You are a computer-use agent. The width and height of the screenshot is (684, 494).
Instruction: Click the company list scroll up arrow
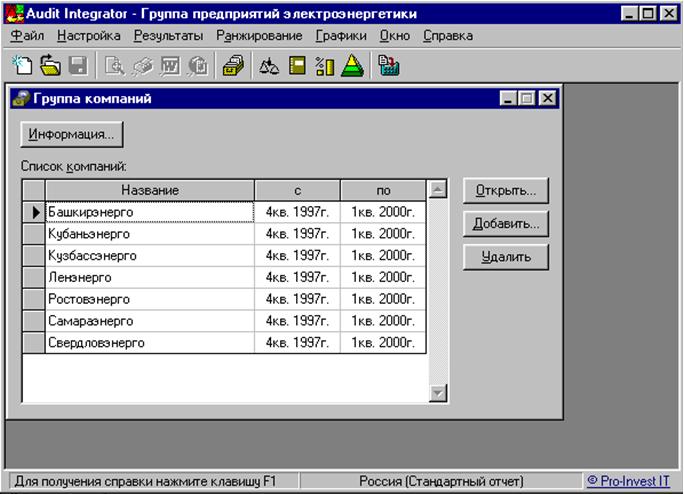[438, 189]
